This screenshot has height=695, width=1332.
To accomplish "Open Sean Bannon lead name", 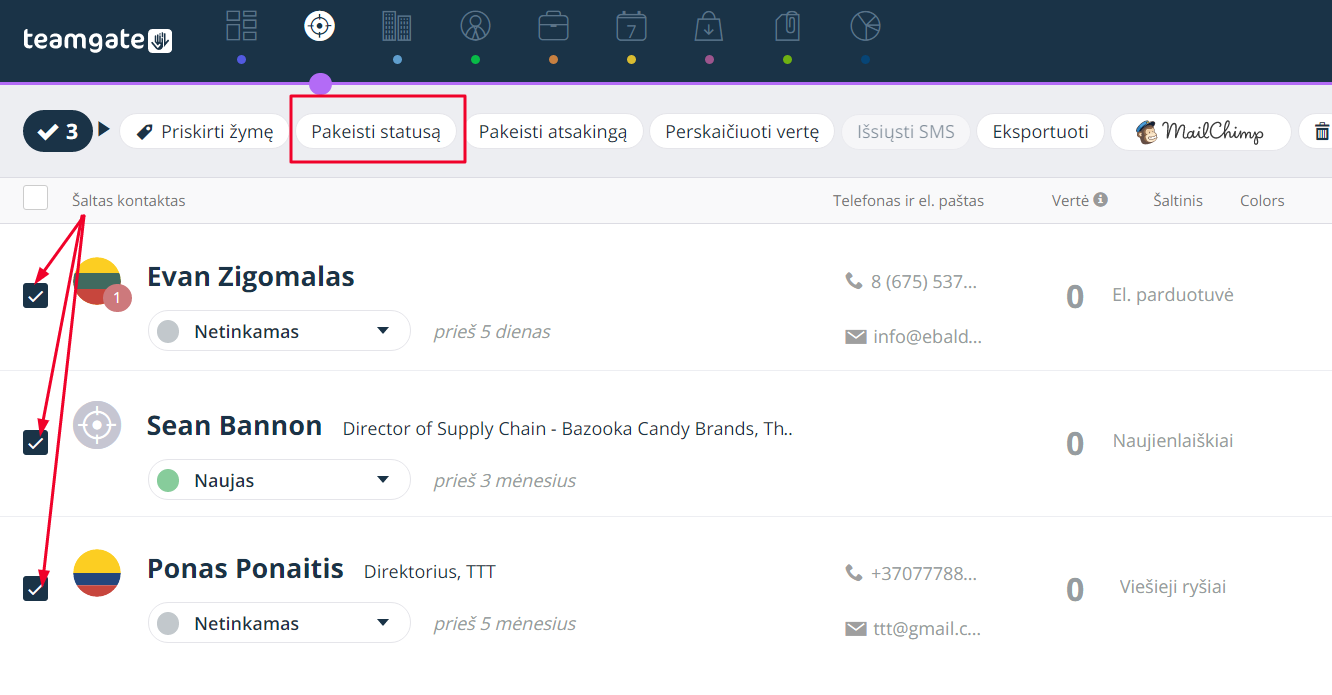I will (x=235, y=426).
